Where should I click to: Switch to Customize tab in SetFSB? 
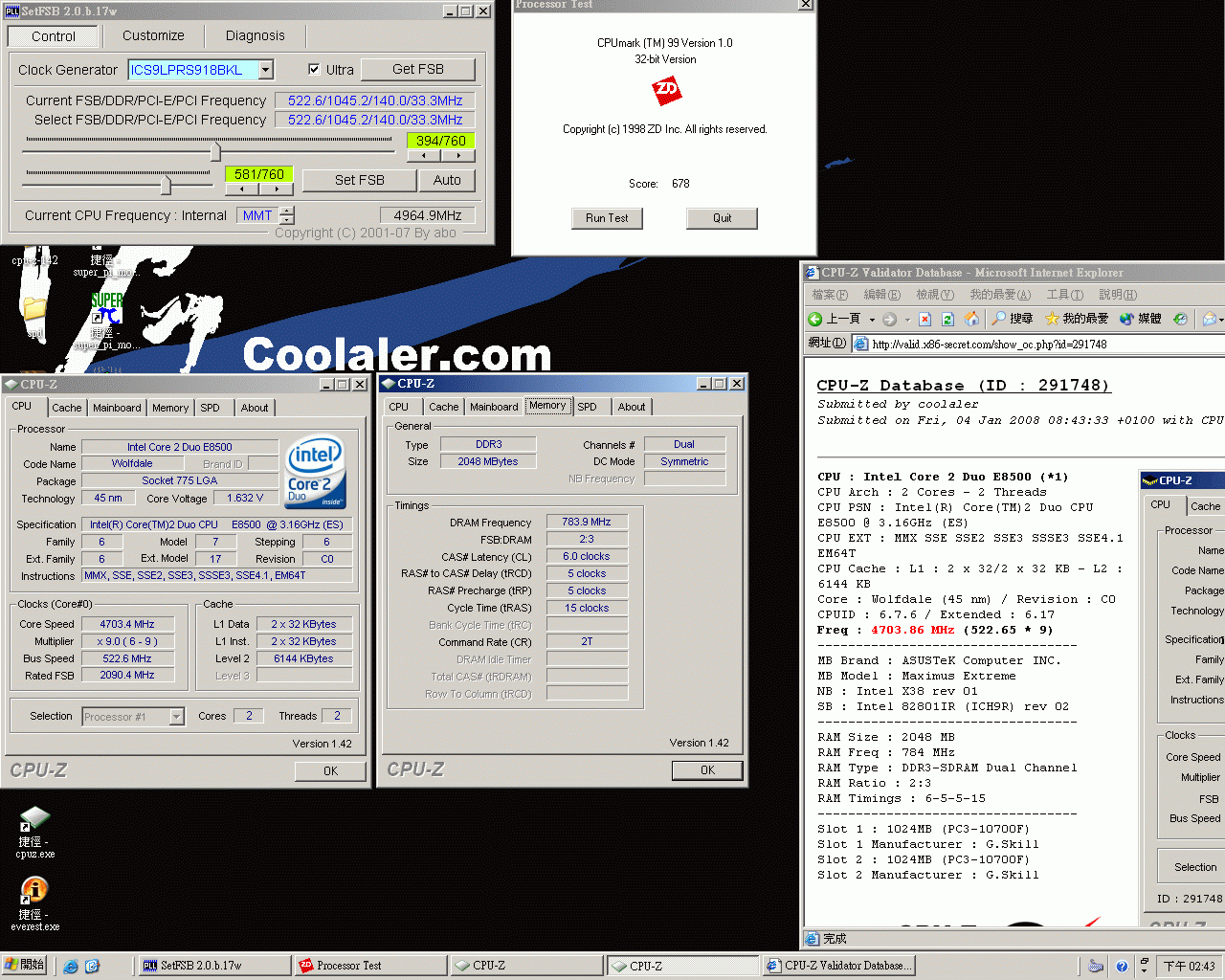(x=153, y=35)
